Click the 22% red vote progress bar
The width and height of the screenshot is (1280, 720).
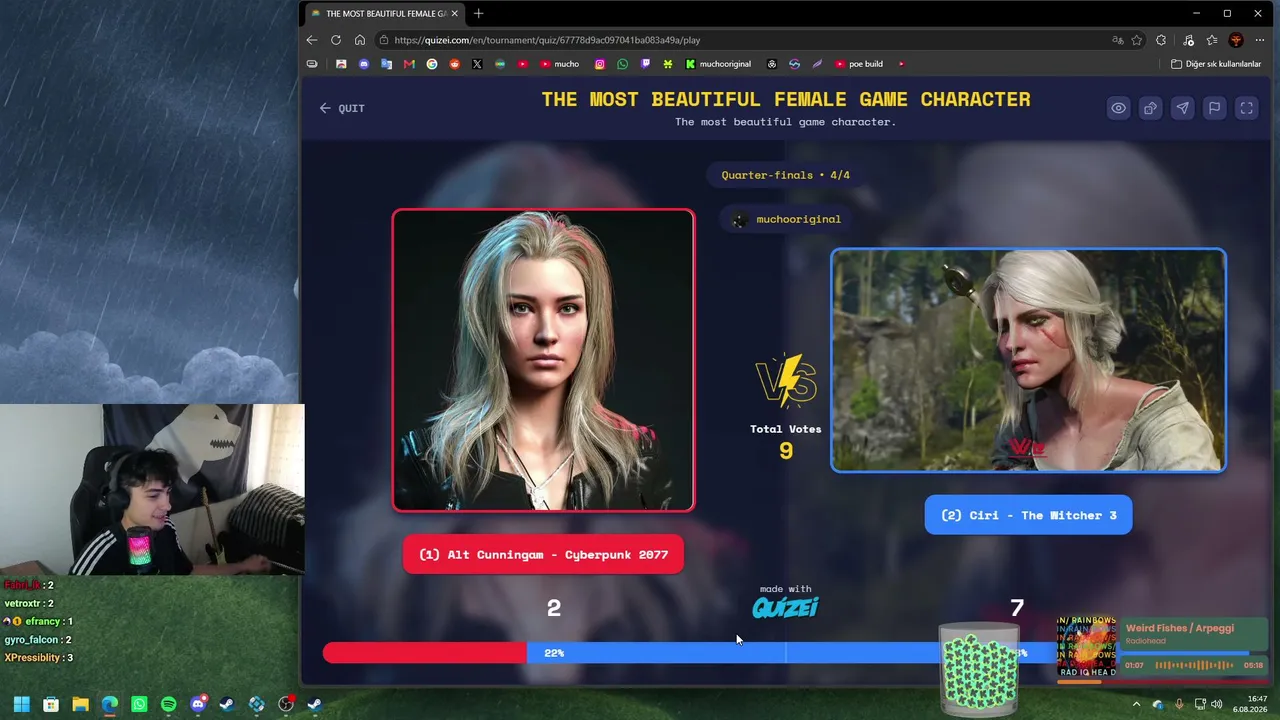(425, 653)
